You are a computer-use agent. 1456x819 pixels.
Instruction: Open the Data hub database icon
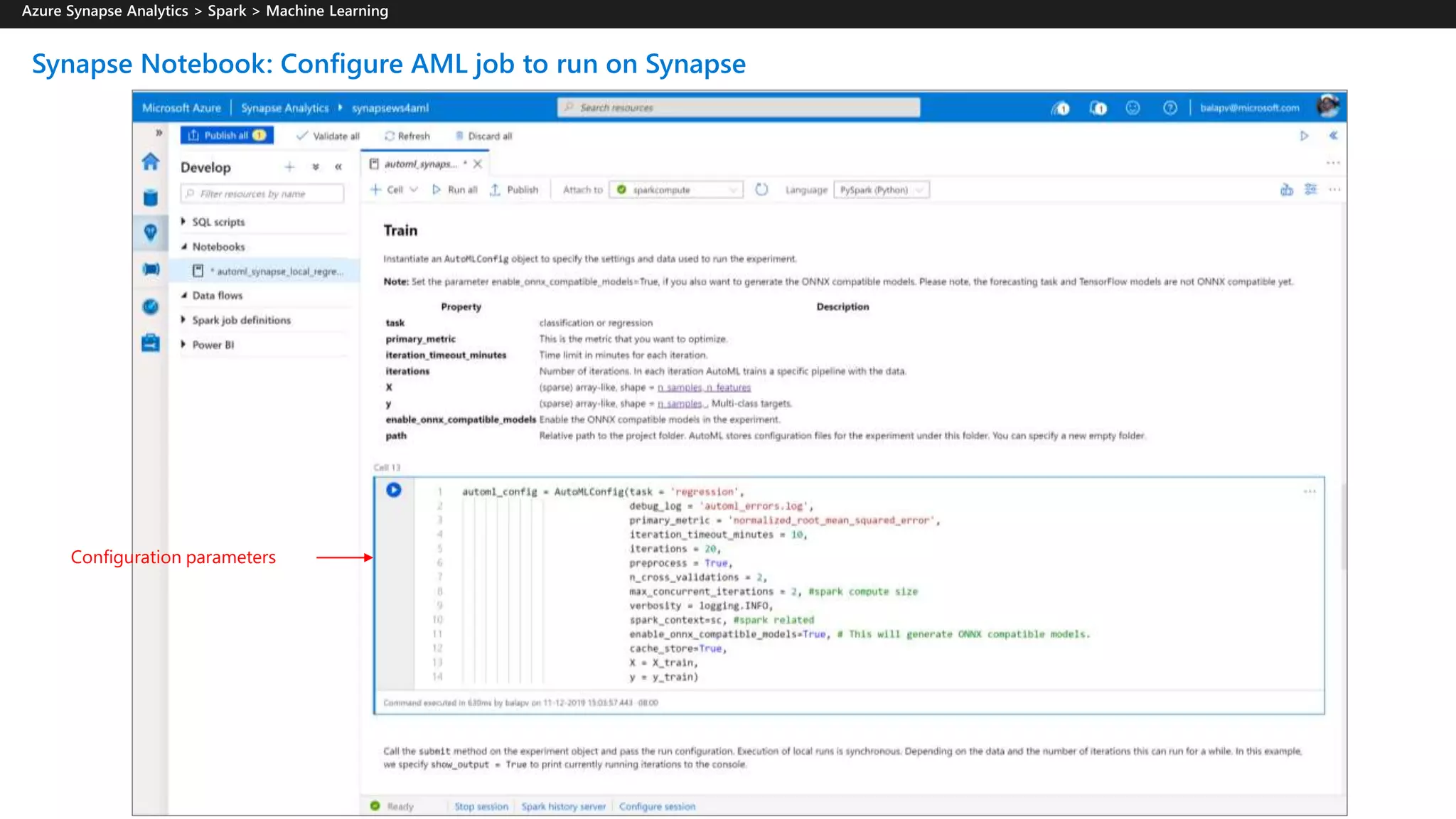(150, 198)
